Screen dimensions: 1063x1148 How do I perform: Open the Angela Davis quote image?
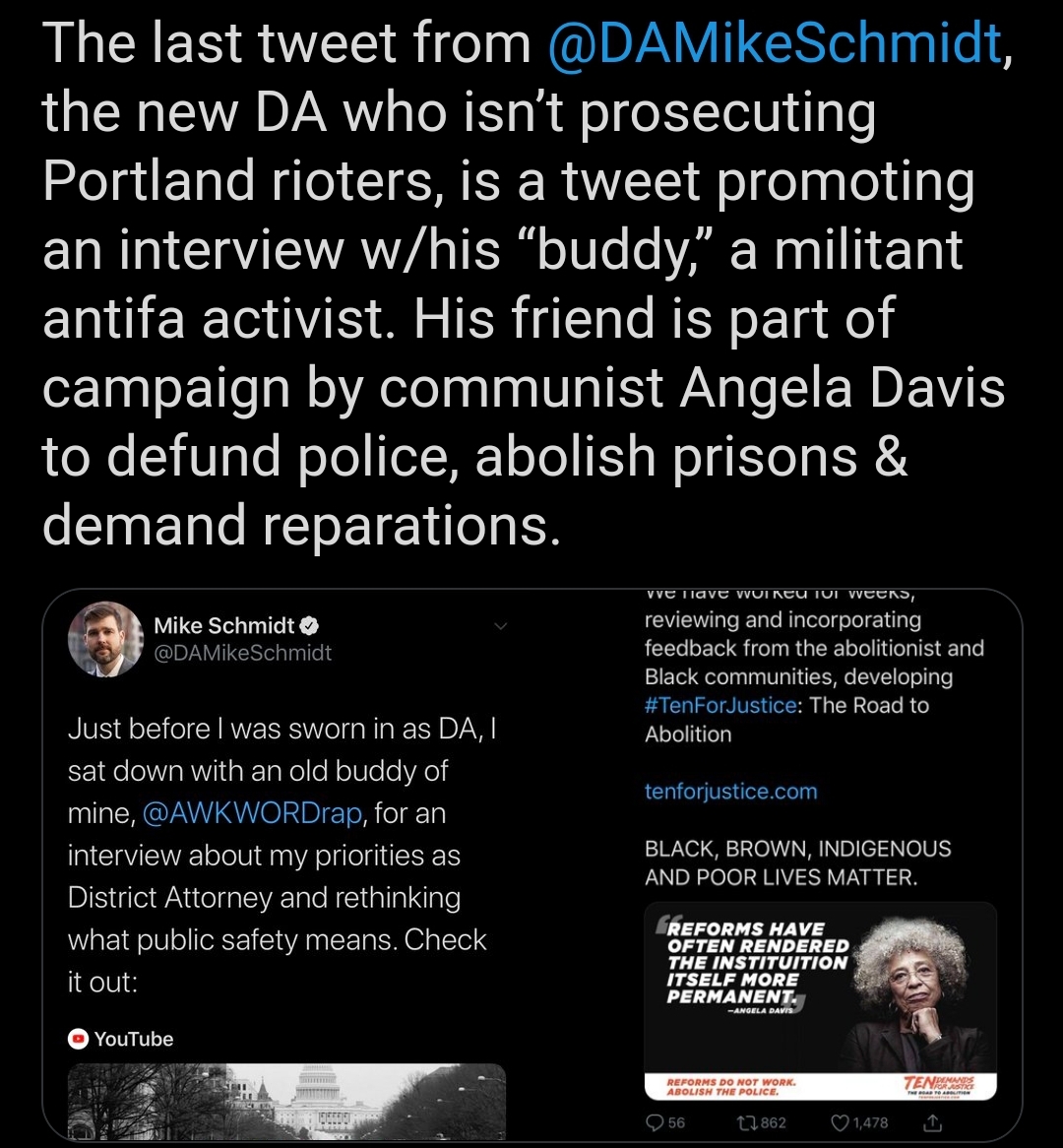coord(820,1001)
